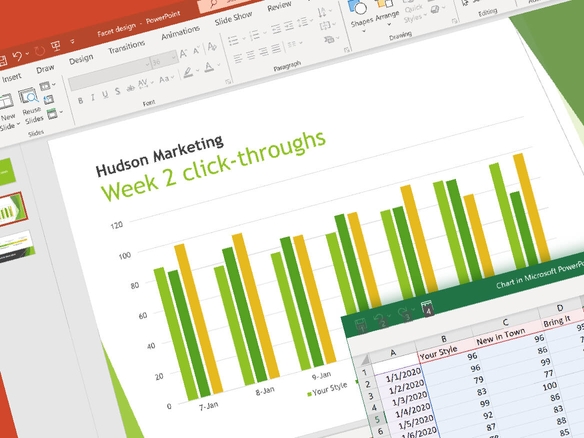Open the Draw ribbon tab
The width and height of the screenshot is (584, 438).
[45, 69]
